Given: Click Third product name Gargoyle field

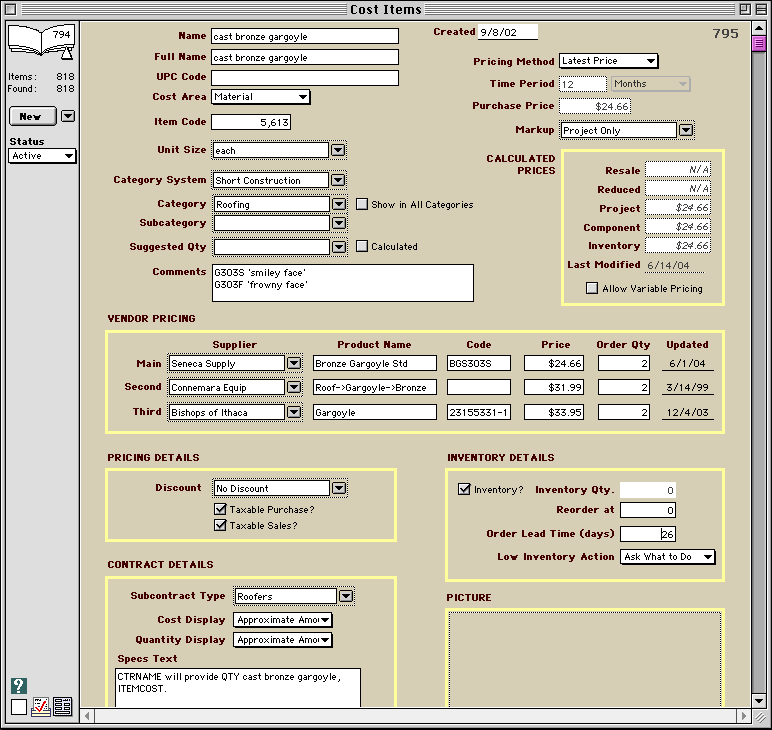Looking at the screenshot, I should click(x=375, y=412).
